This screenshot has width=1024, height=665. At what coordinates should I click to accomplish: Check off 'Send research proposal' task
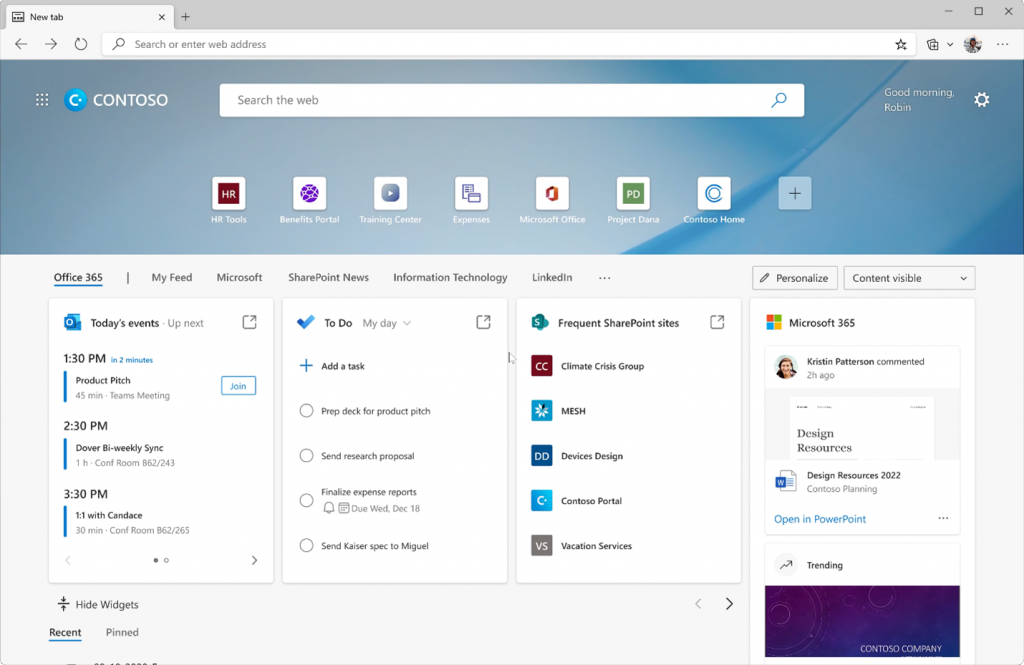point(306,455)
